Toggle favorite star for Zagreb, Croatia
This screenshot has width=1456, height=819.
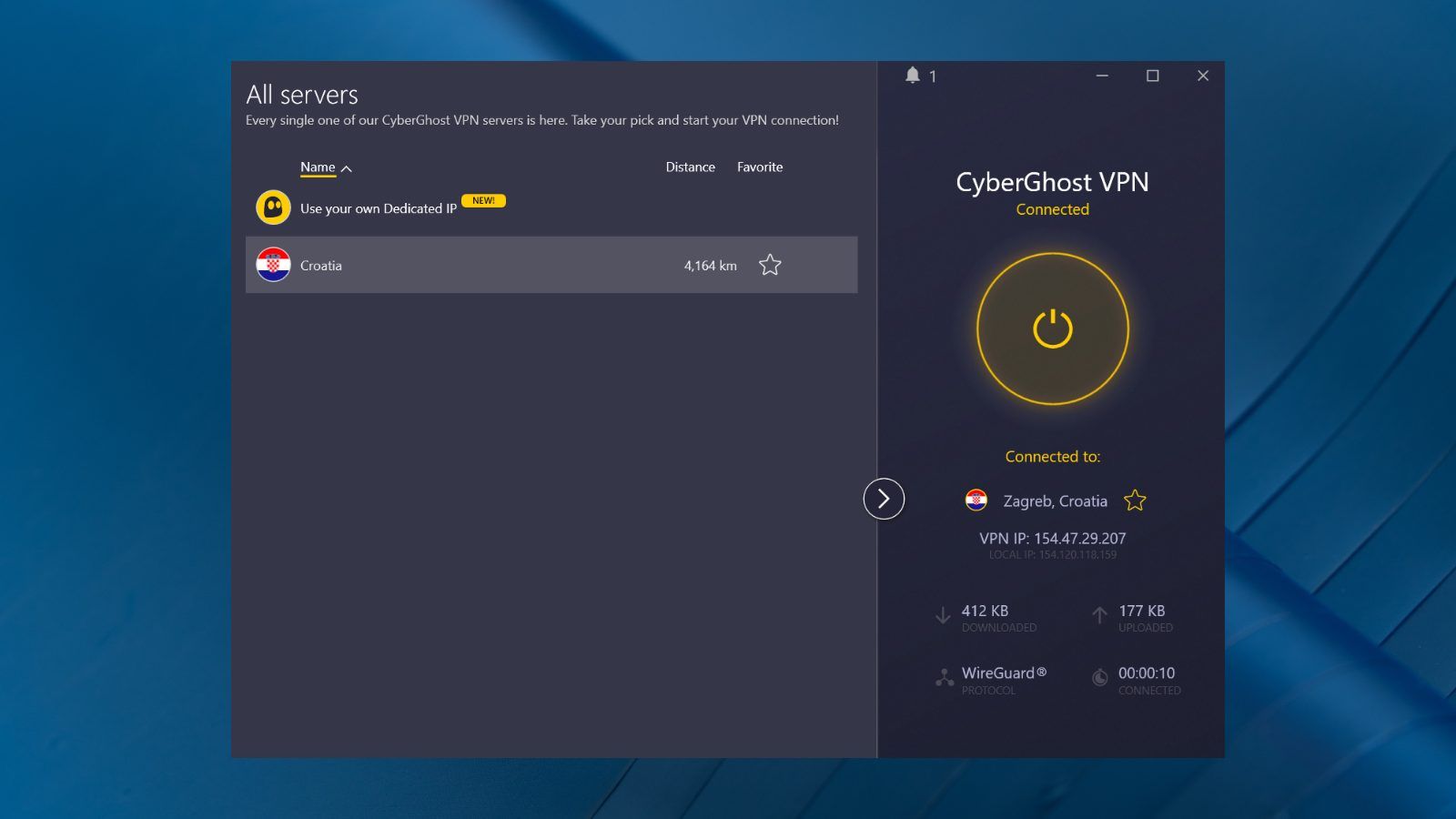(x=1135, y=500)
